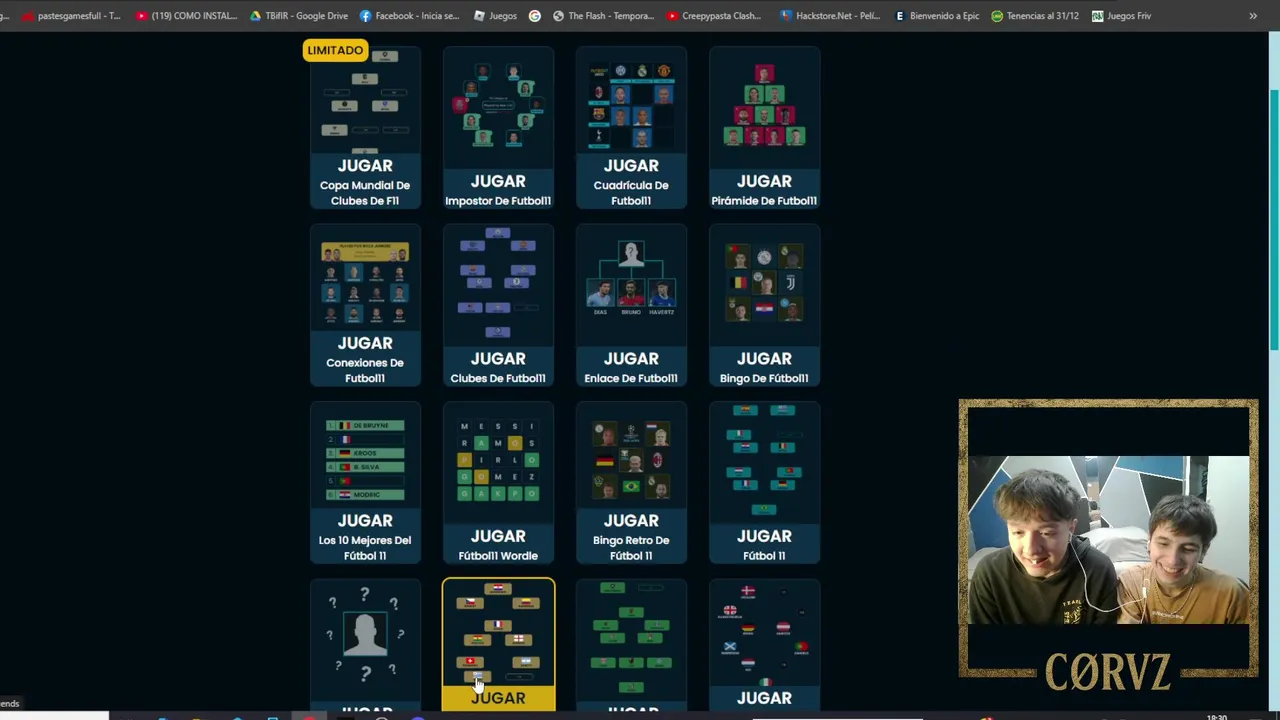Open the pastesgamesfull bookmark
The width and height of the screenshot is (1280, 720).
(x=72, y=16)
